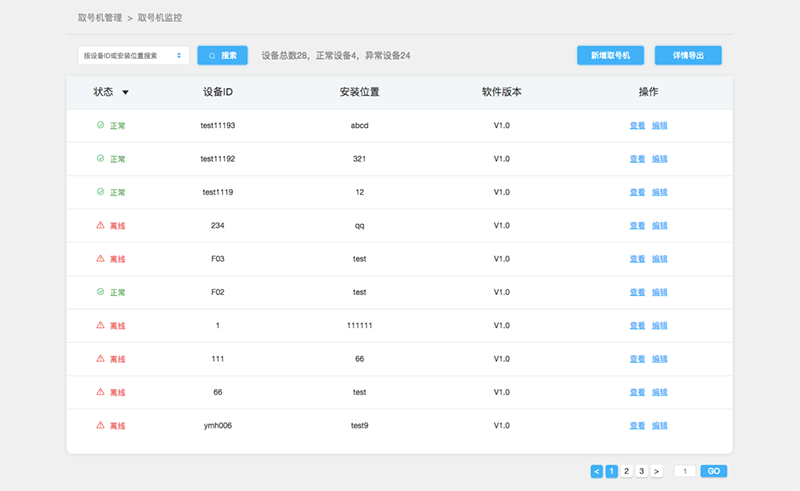Image resolution: width=800 pixels, height=491 pixels.
Task: View device F03
Action: 637,259
